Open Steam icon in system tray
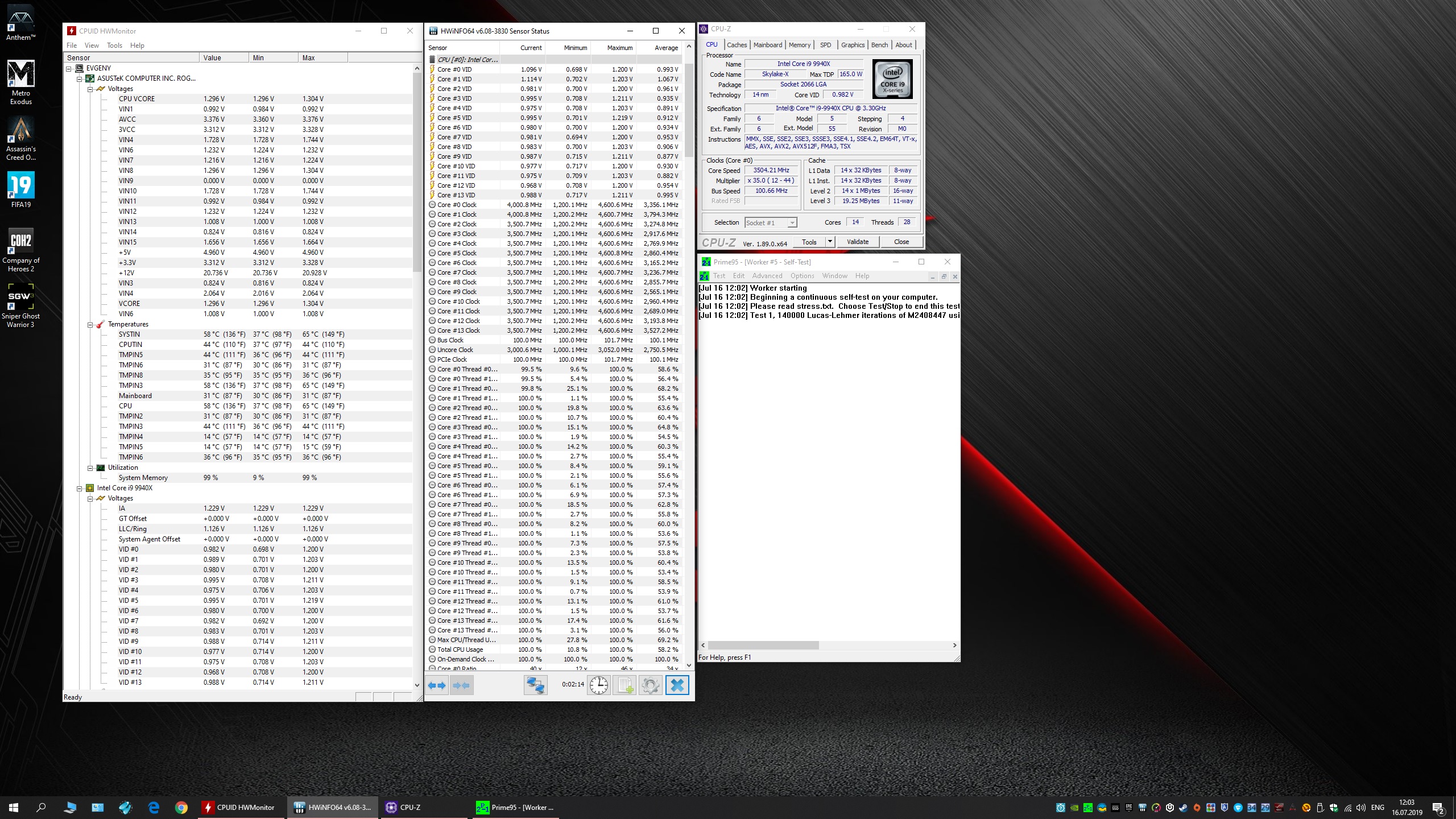1456x819 pixels. coord(1183,808)
